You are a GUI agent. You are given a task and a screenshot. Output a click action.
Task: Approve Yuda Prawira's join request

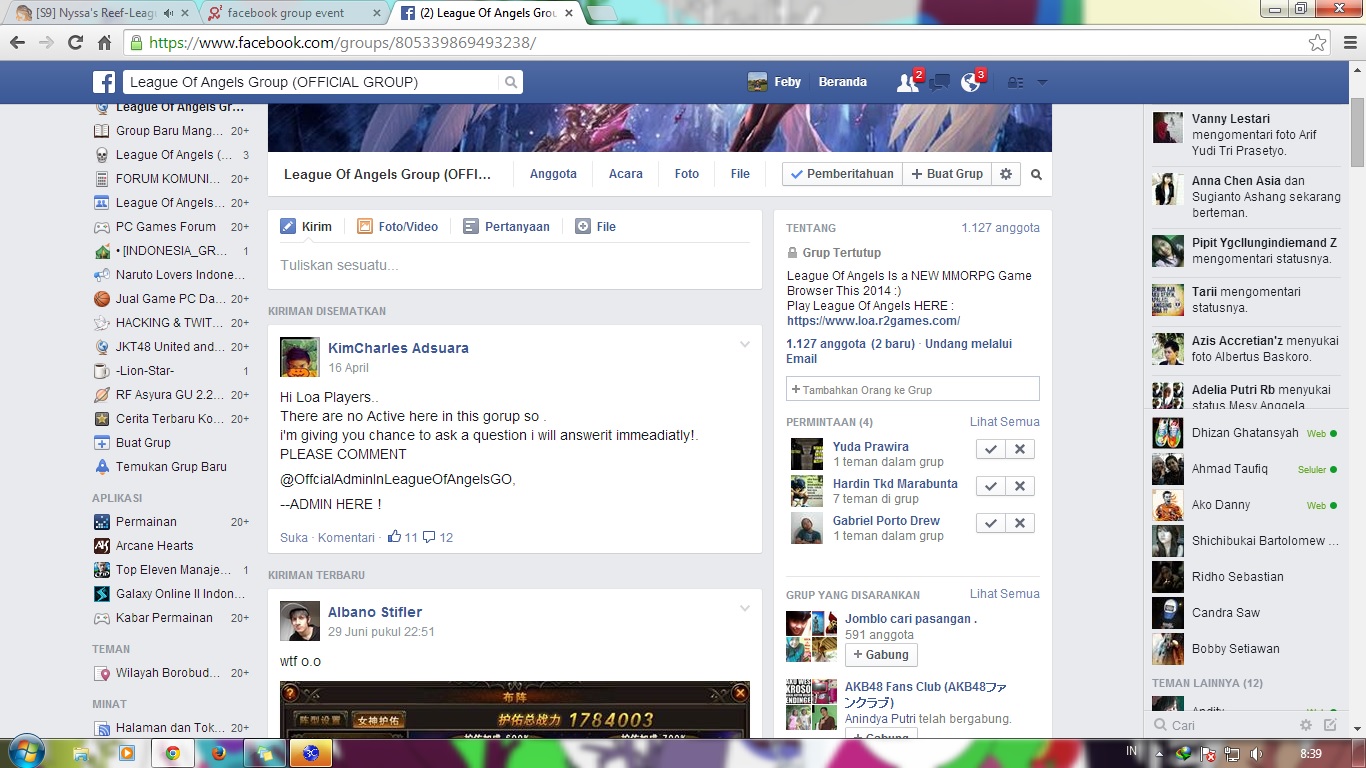(991, 450)
